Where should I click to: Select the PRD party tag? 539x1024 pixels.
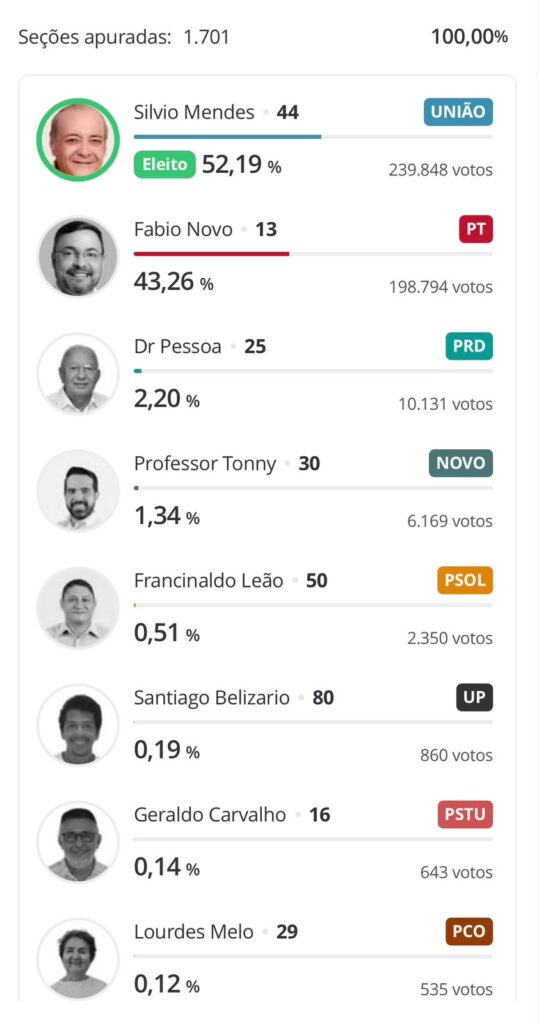pos(469,346)
